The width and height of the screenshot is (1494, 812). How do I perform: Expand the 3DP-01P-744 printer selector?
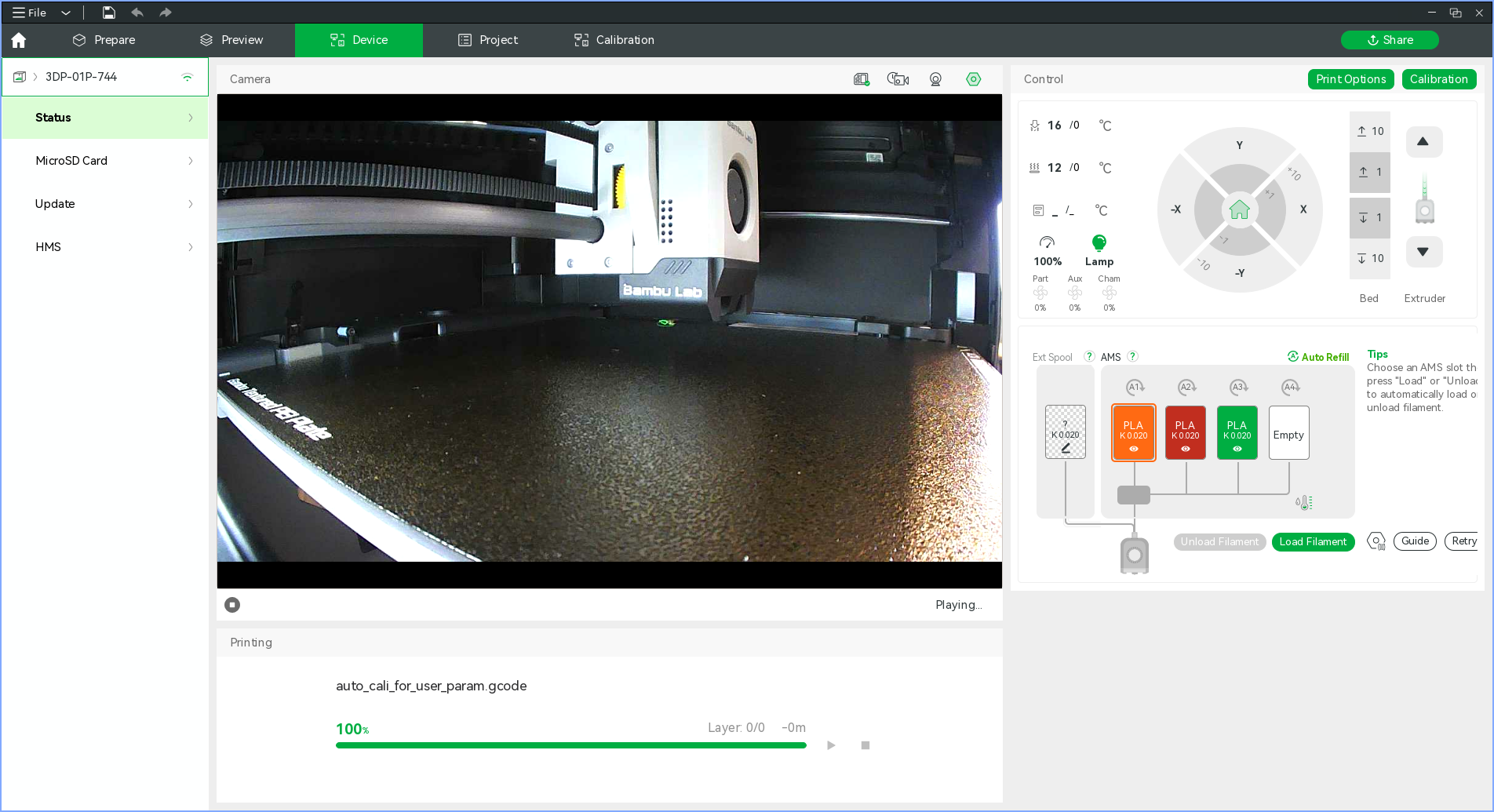(104, 77)
